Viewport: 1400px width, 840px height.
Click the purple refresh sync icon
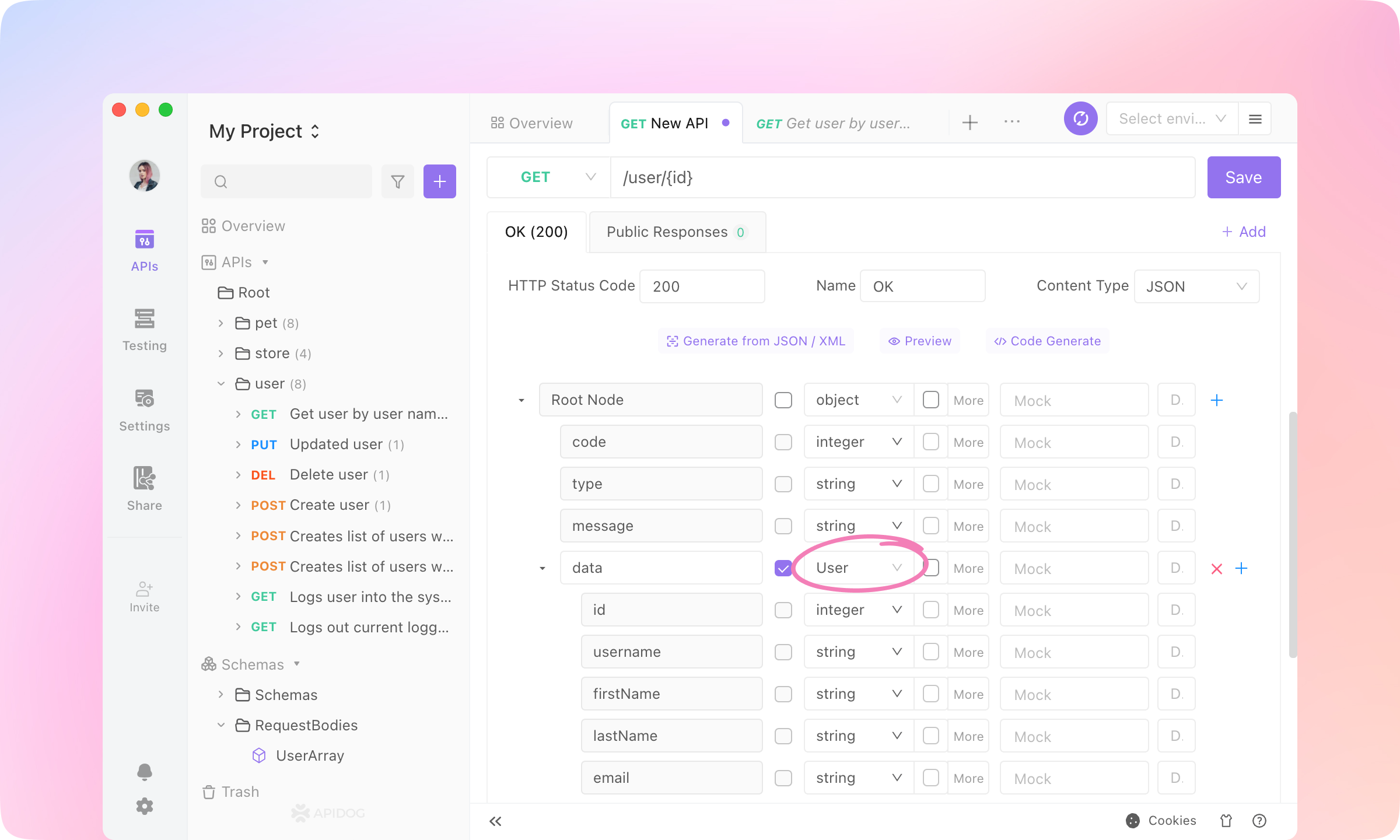(1080, 119)
